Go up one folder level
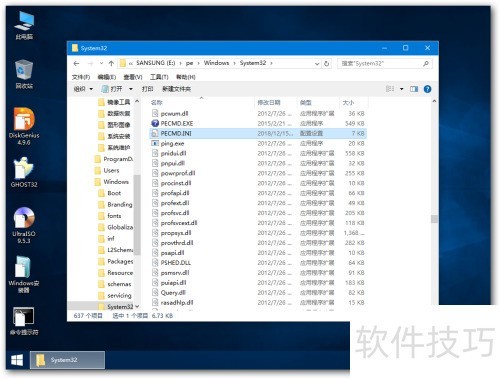Screen dimensions: 500x379 (111, 63)
